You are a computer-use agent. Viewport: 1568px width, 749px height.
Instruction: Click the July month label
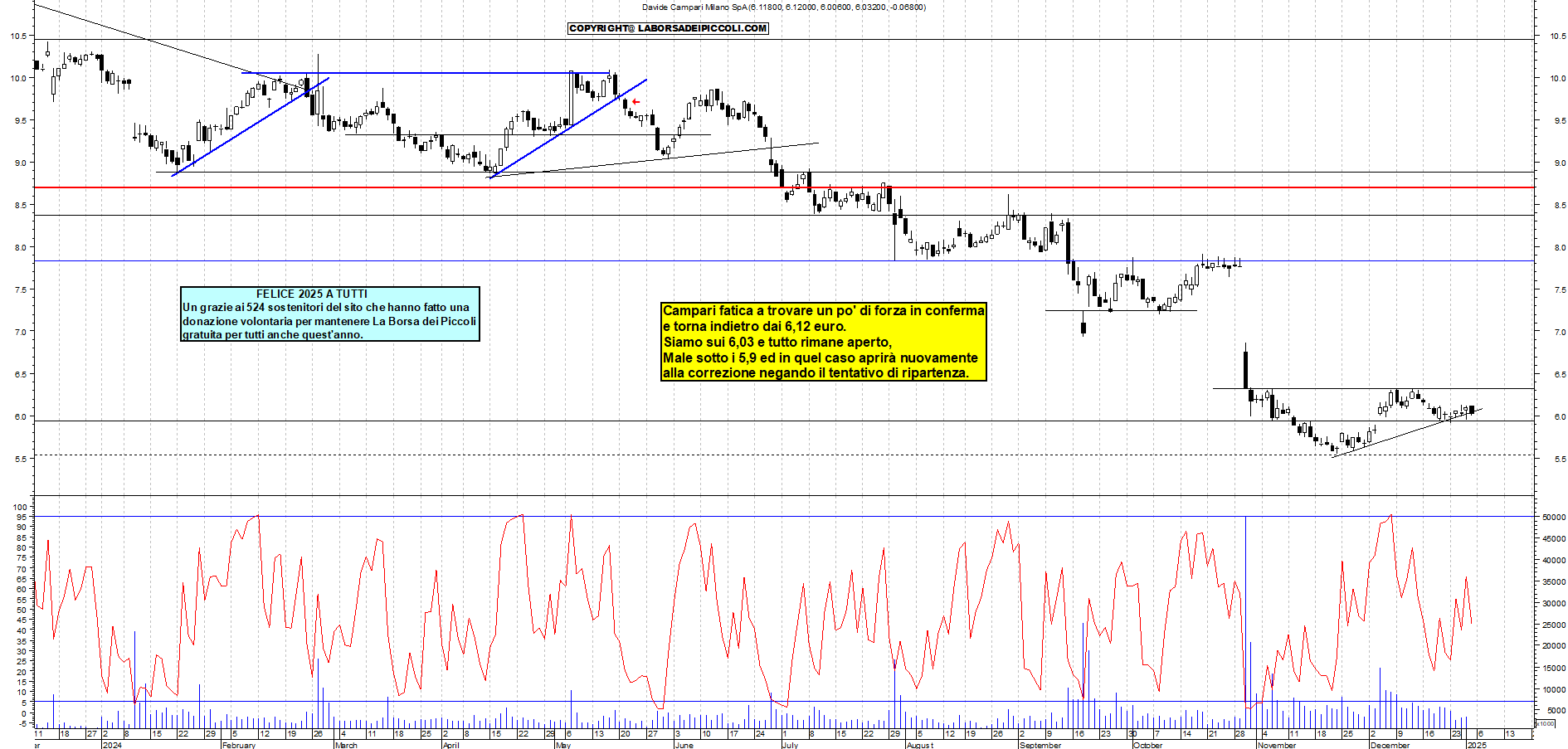coord(790,745)
